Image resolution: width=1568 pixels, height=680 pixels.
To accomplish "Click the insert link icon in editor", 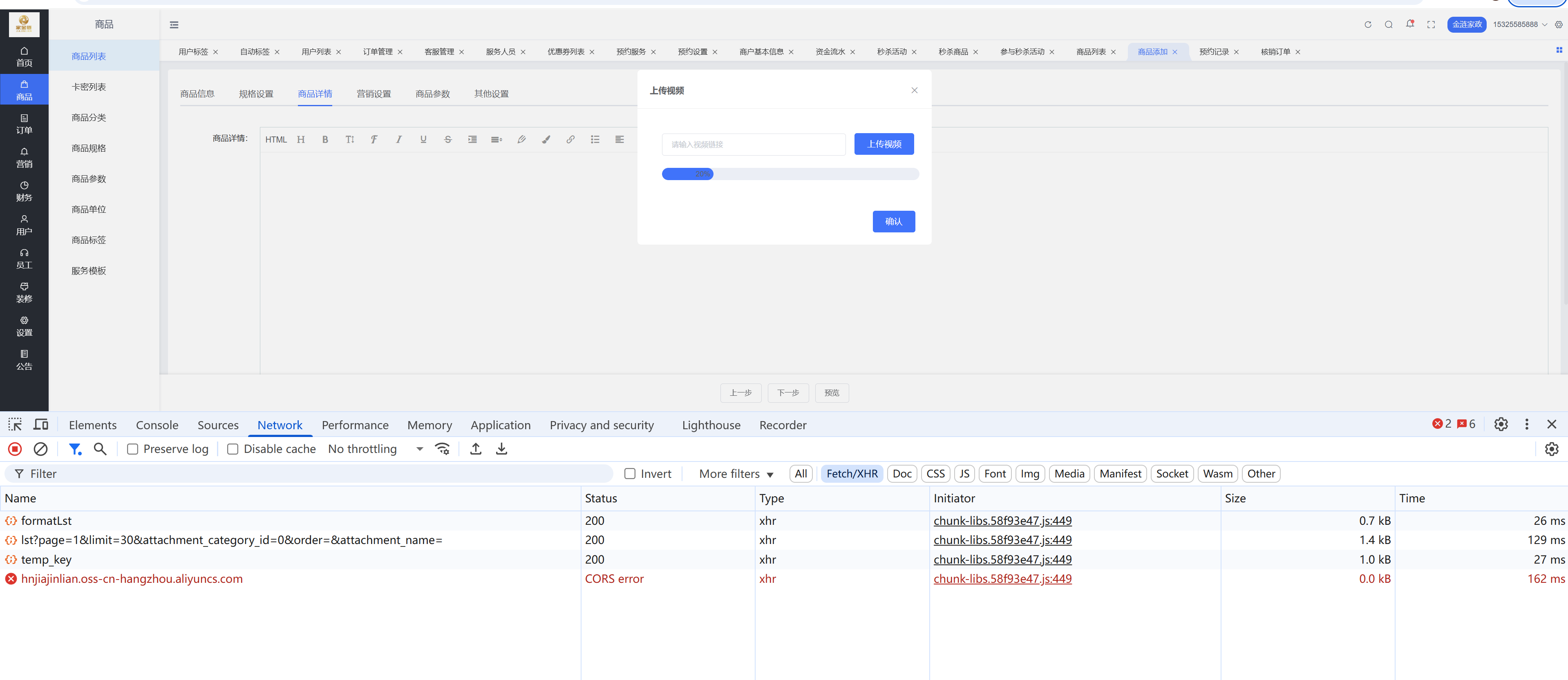I will [570, 139].
